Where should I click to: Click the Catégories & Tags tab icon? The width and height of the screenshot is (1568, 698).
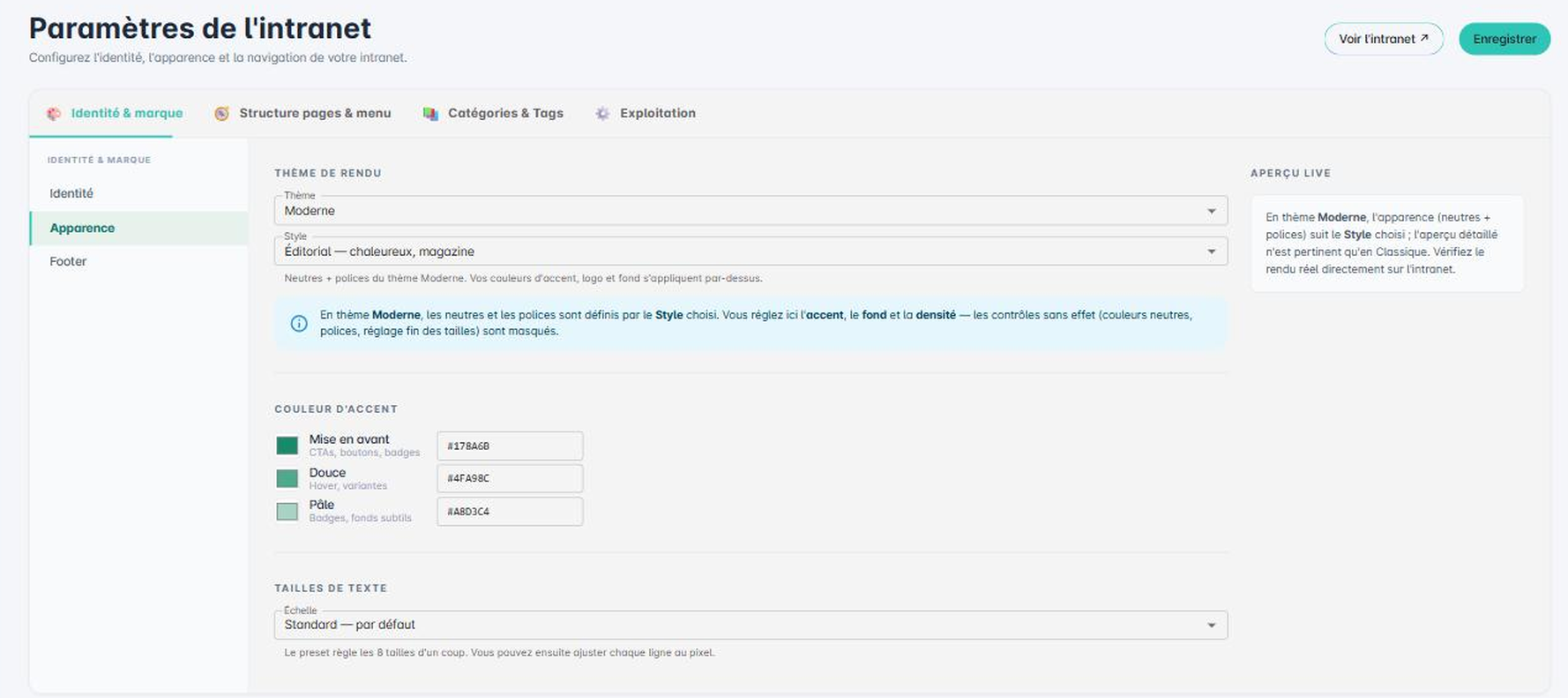pyautogui.click(x=430, y=114)
